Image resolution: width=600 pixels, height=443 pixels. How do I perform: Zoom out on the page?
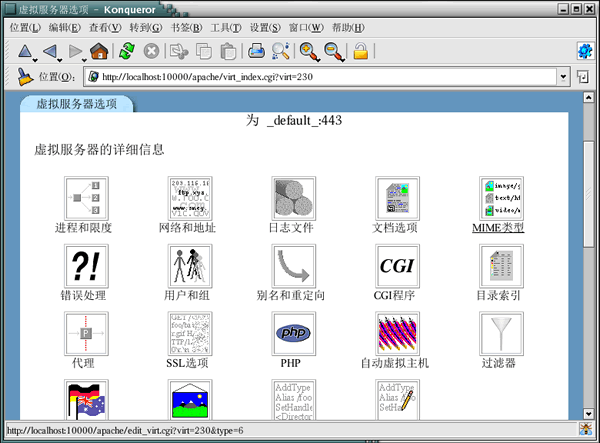[334, 52]
